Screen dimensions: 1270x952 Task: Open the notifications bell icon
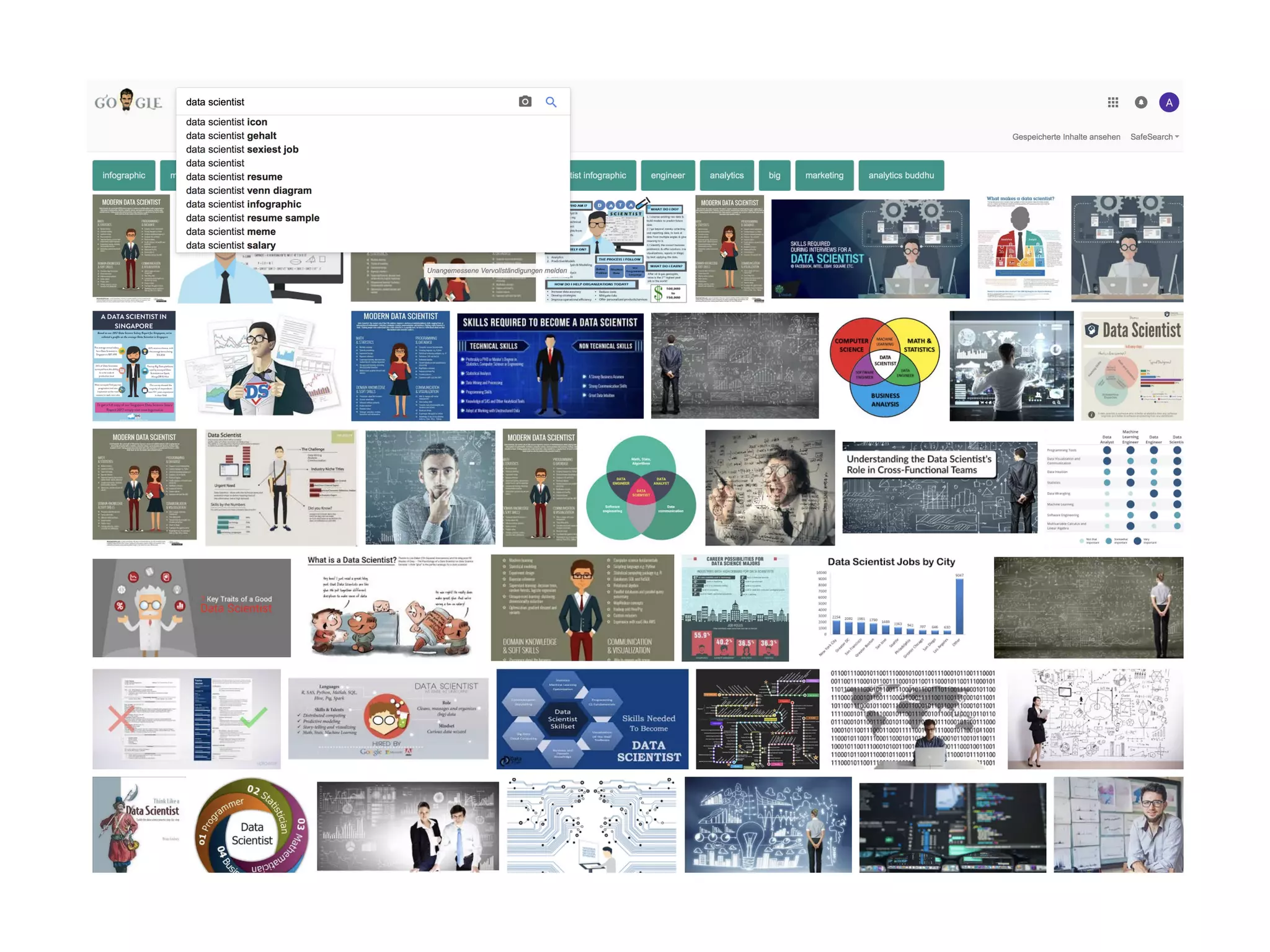pos(1140,102)
